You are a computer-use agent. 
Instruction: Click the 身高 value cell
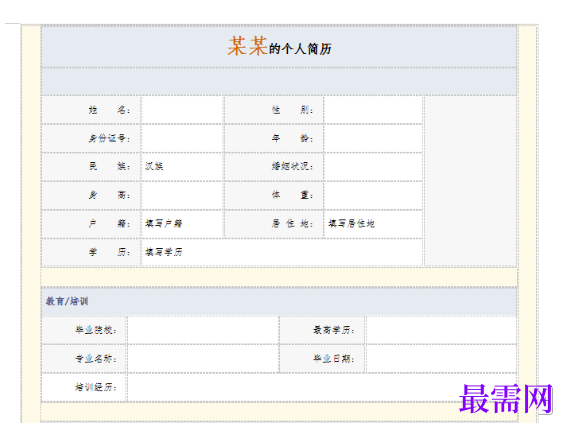182,195
